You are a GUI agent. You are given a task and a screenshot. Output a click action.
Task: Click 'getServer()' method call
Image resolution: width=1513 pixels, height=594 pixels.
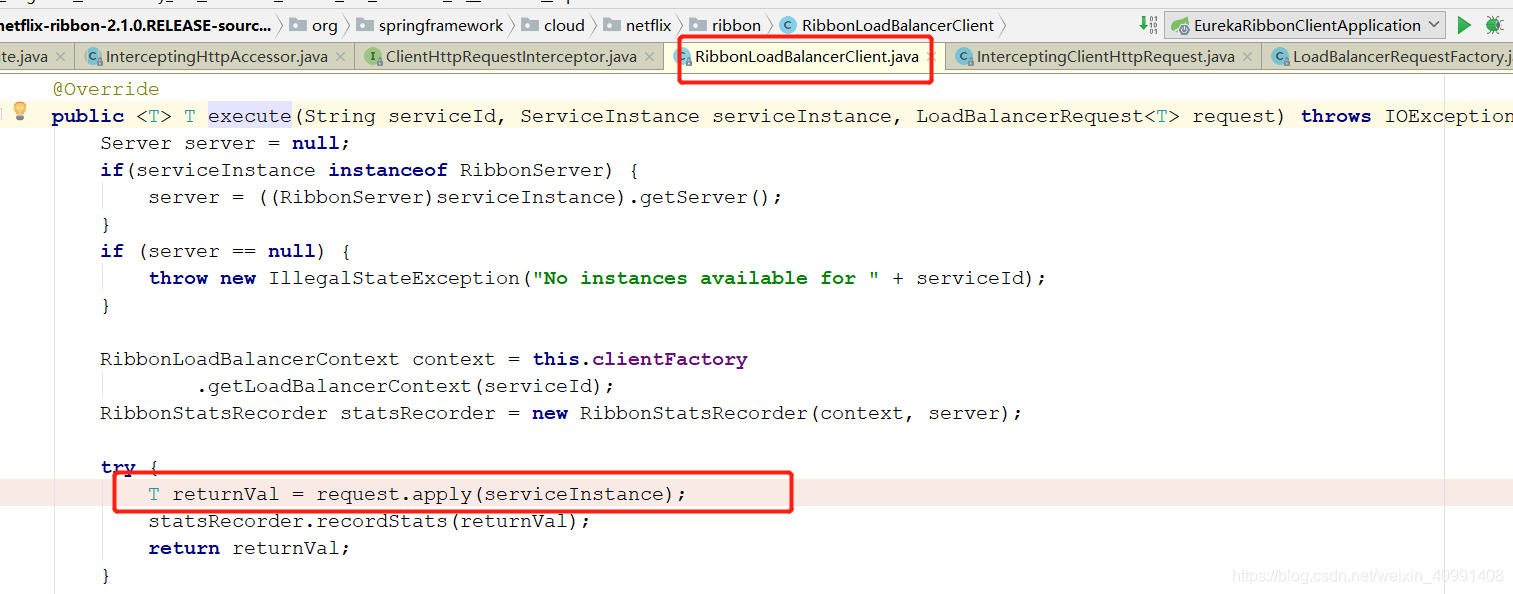pos(704,197)
